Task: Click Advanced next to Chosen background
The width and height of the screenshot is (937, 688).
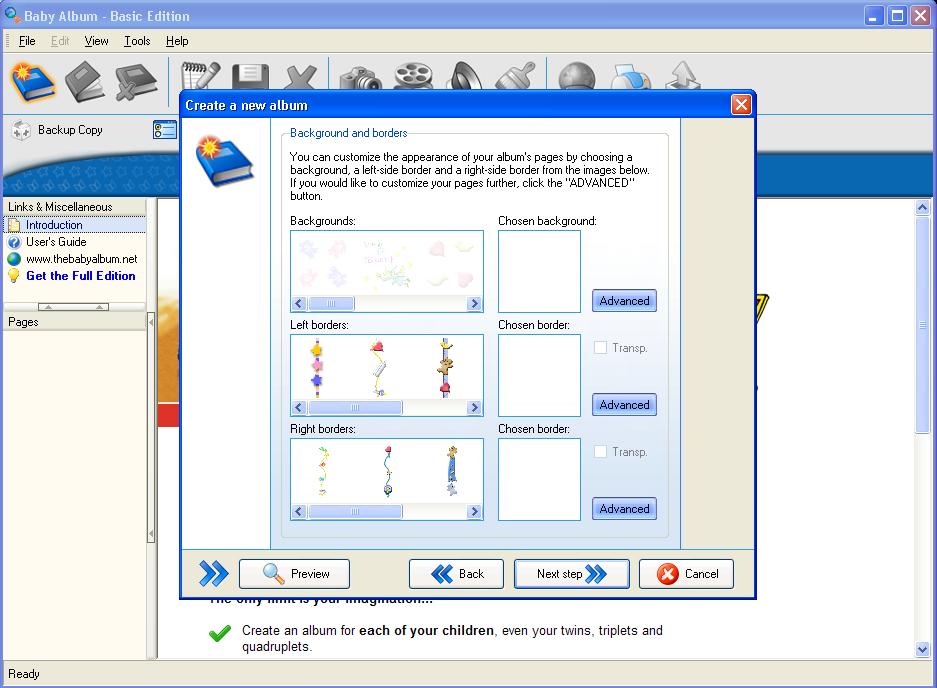Action: click(x=624, y=301)
